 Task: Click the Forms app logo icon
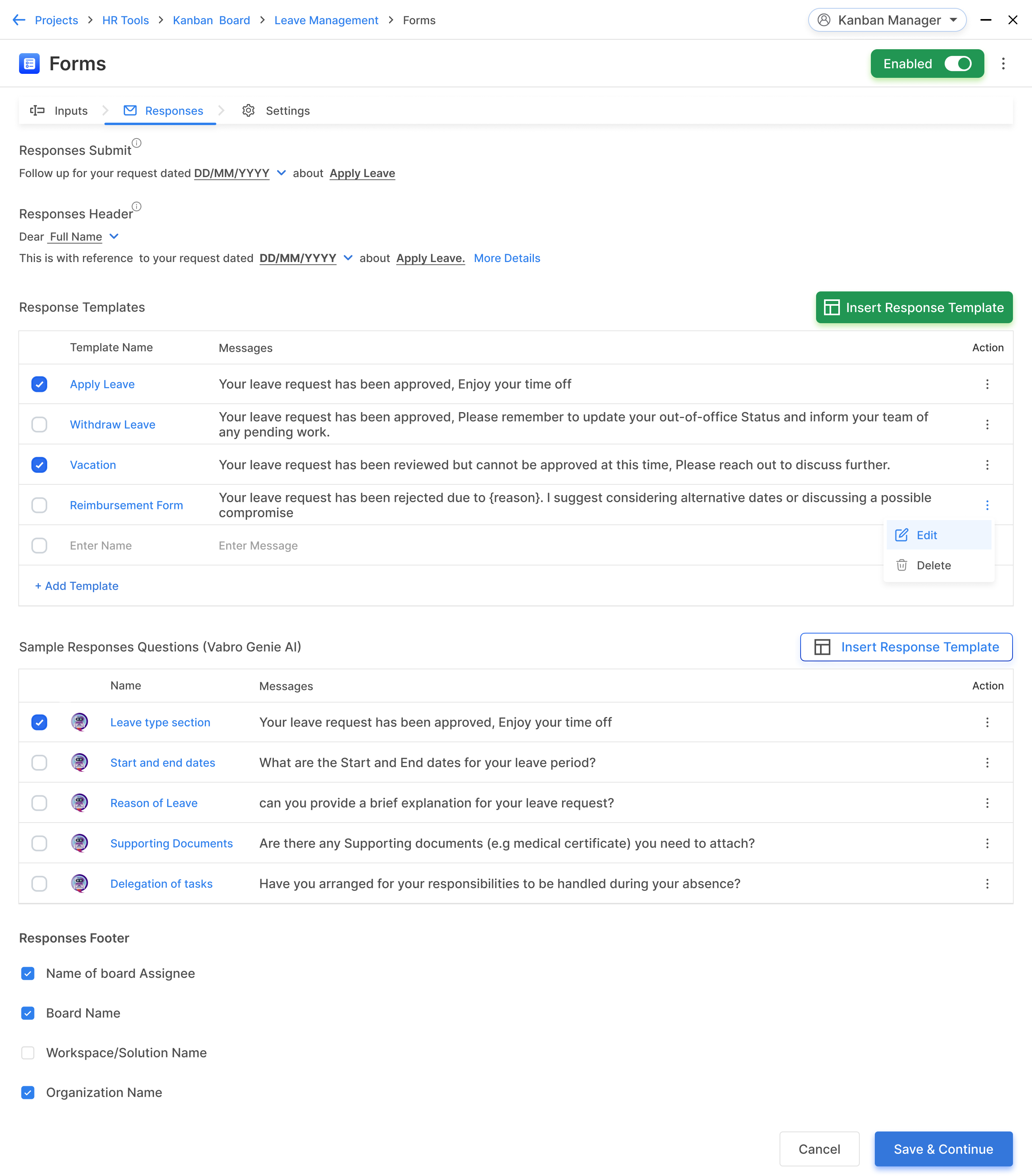click(29, 64)
